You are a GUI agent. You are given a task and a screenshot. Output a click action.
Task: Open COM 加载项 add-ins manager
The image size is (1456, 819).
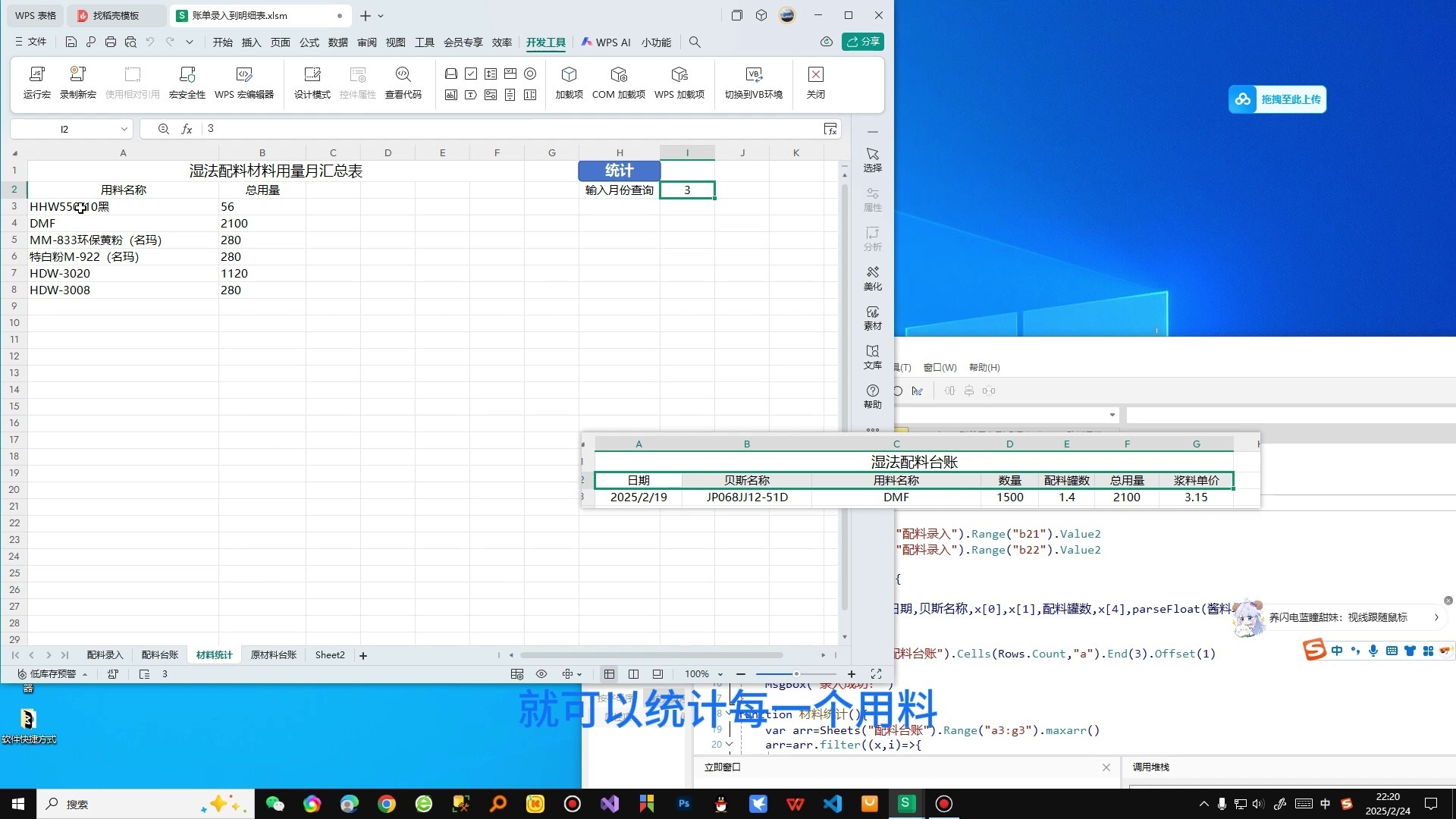619,83
